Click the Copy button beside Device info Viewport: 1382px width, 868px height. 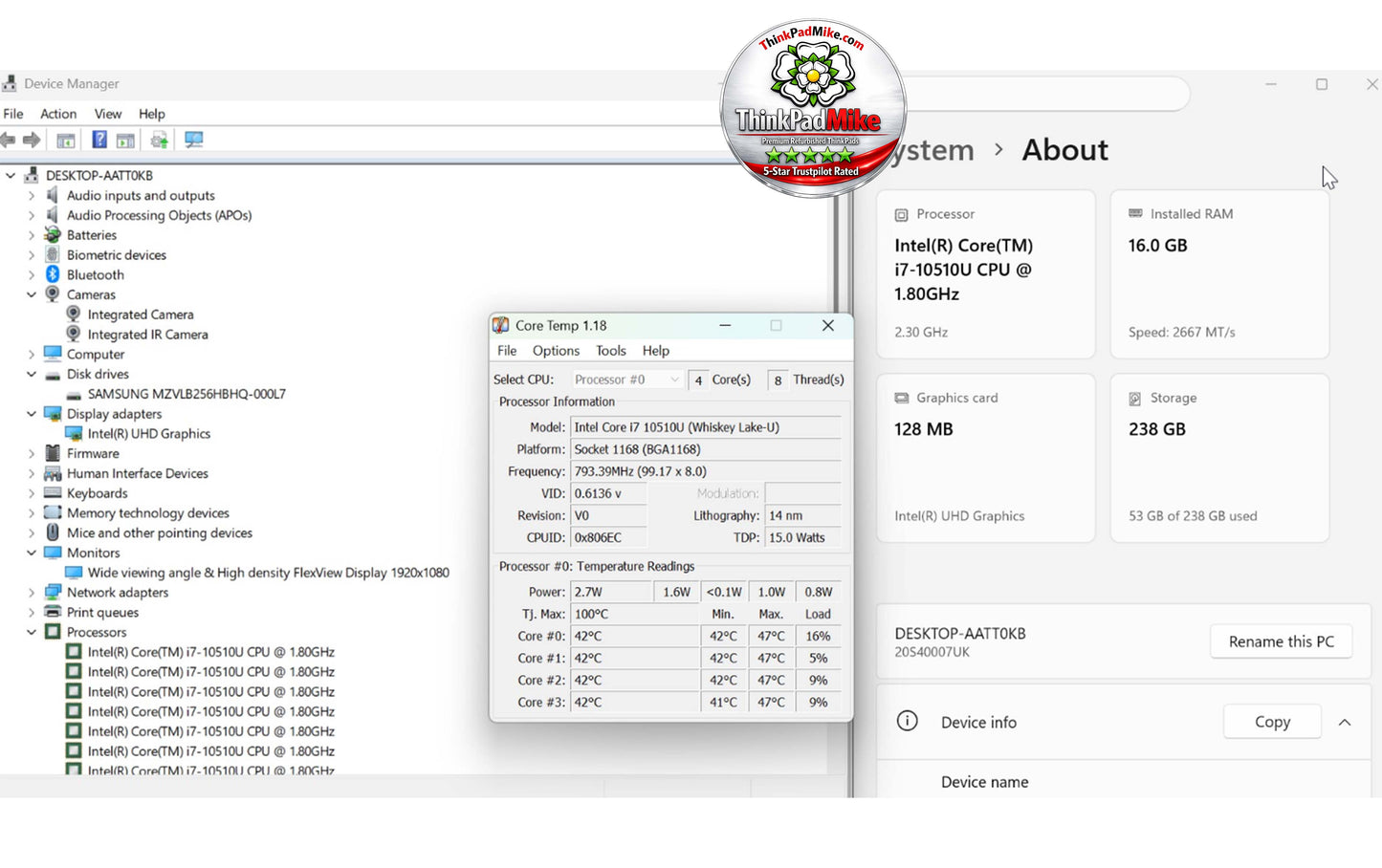tap(1273, 722)
